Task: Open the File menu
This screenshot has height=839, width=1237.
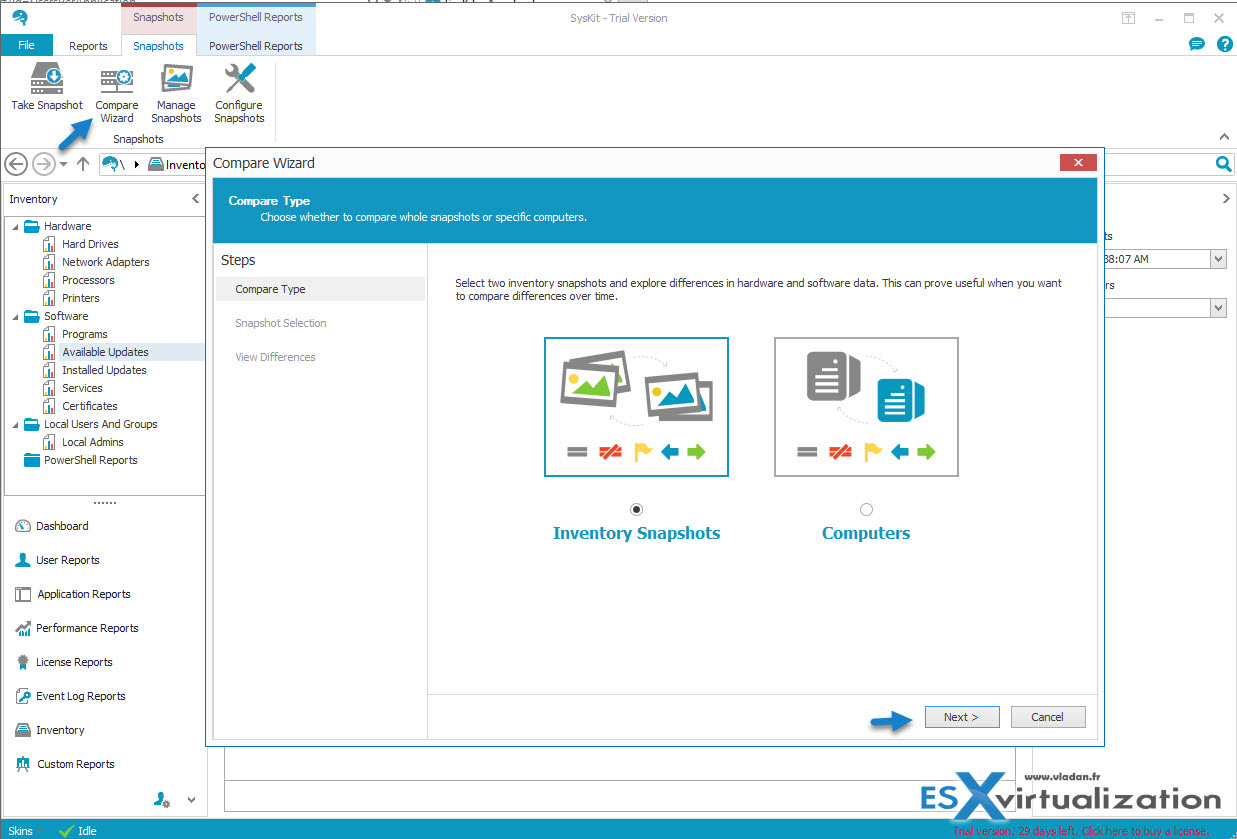Action: (x=26, y=45)
